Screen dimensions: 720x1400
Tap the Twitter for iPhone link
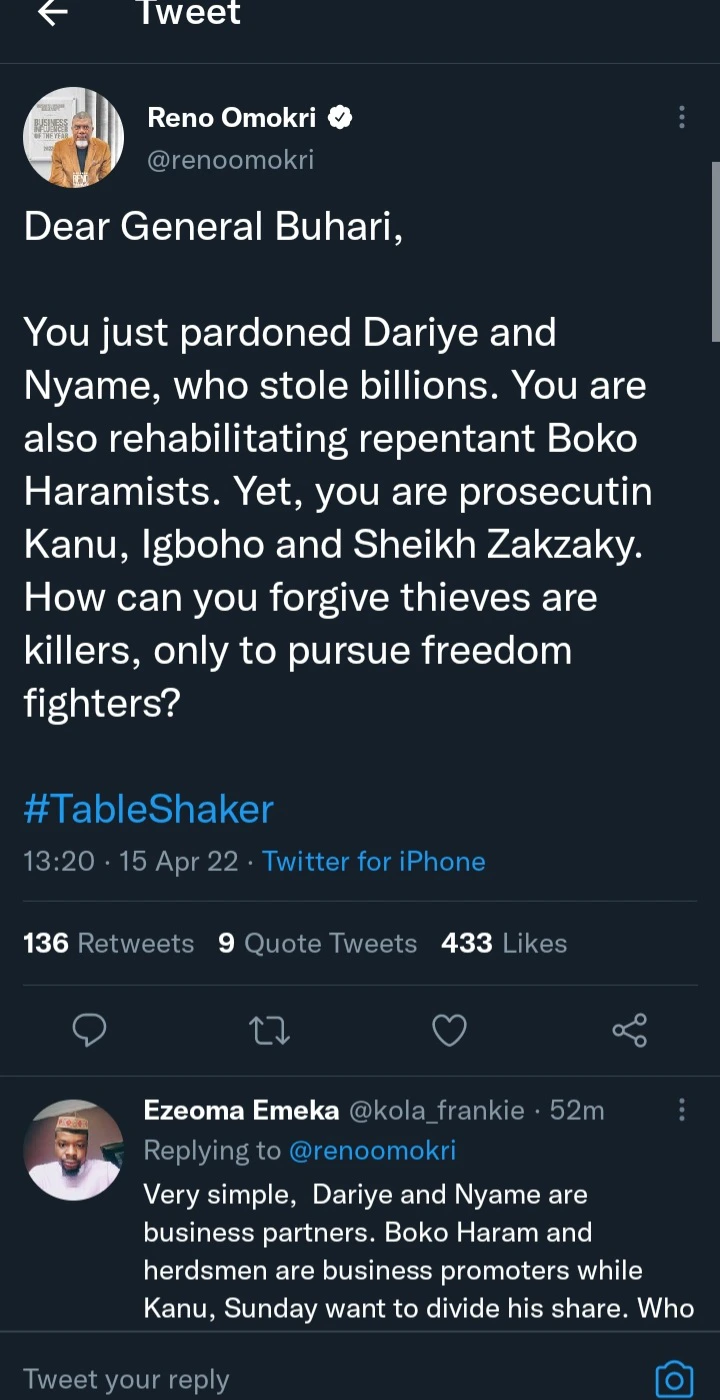[374, 862]
